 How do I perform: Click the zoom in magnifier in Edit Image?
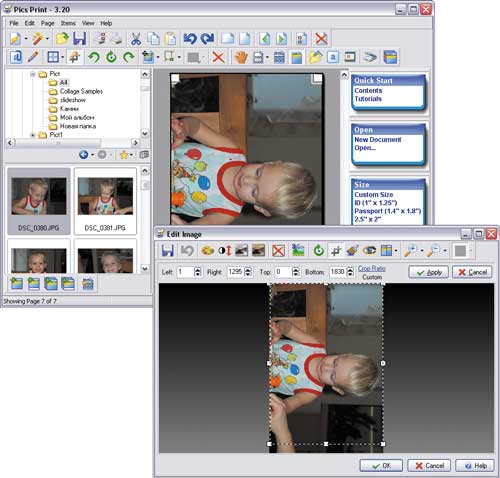(x=410, y=250)
